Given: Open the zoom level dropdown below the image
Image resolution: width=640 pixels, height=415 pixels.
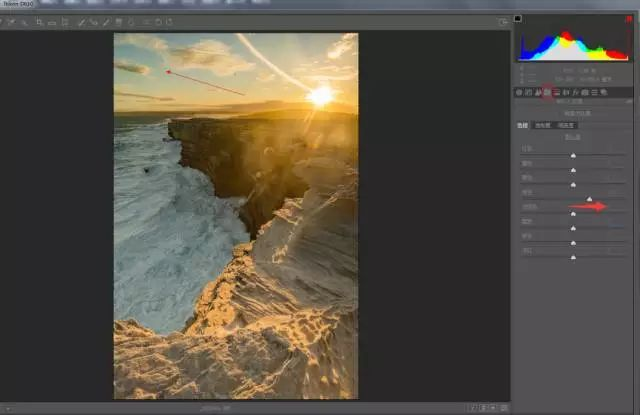Looking at the screenshot, I should (x=220, y=408).
